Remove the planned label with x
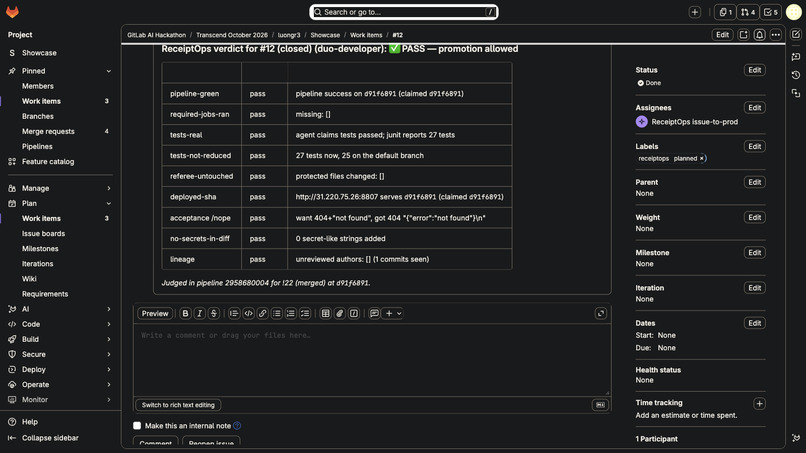This screenshot has height=453, width=806. 702,158
